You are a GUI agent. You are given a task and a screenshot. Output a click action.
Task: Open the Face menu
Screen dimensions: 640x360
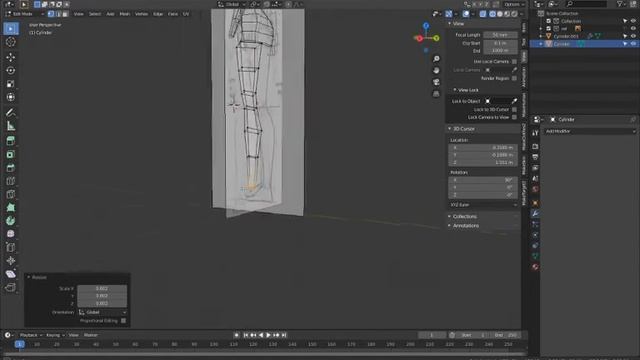point(173,14)
